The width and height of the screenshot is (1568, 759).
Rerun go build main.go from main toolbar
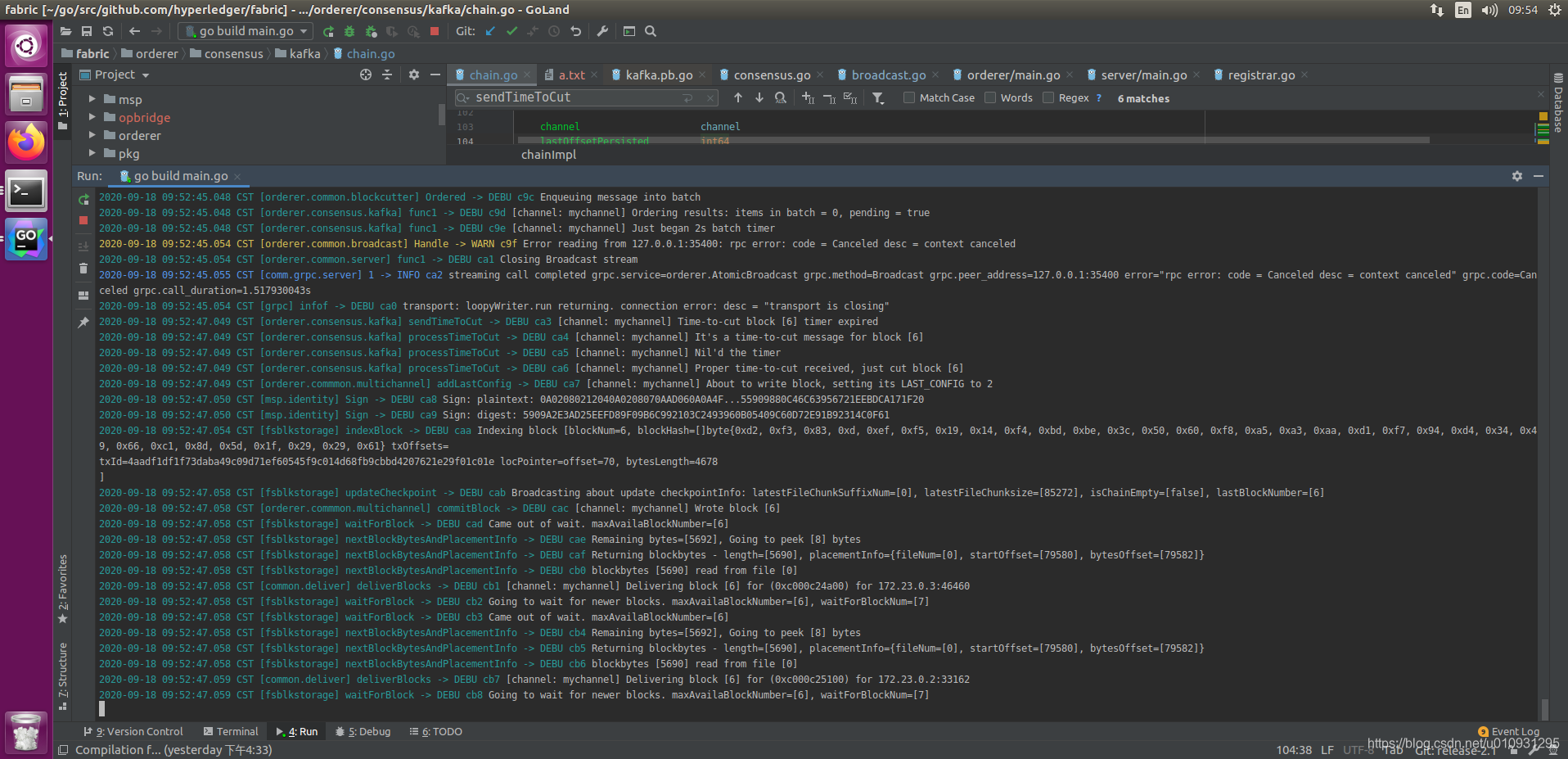[x=328, y=31]
